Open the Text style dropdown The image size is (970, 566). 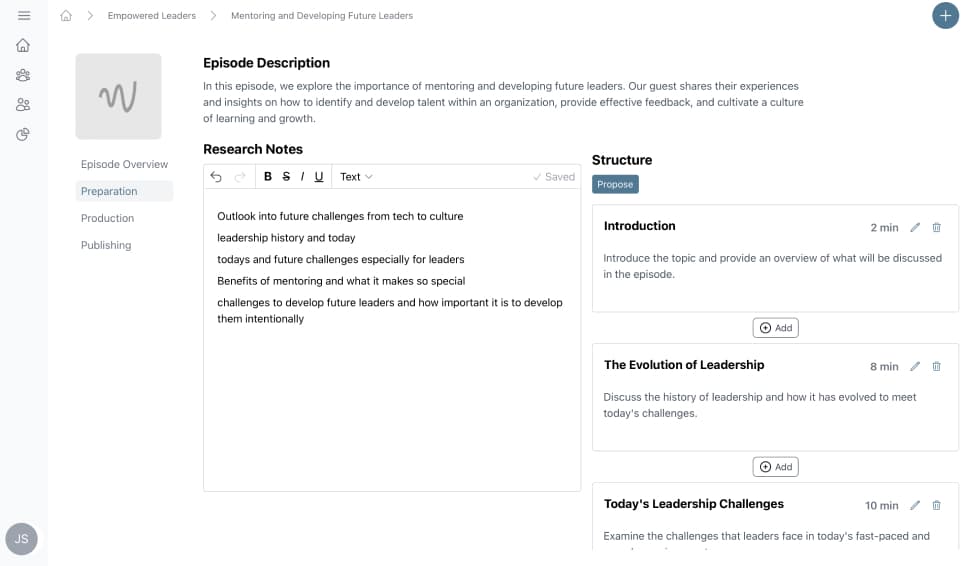(356, 177)
